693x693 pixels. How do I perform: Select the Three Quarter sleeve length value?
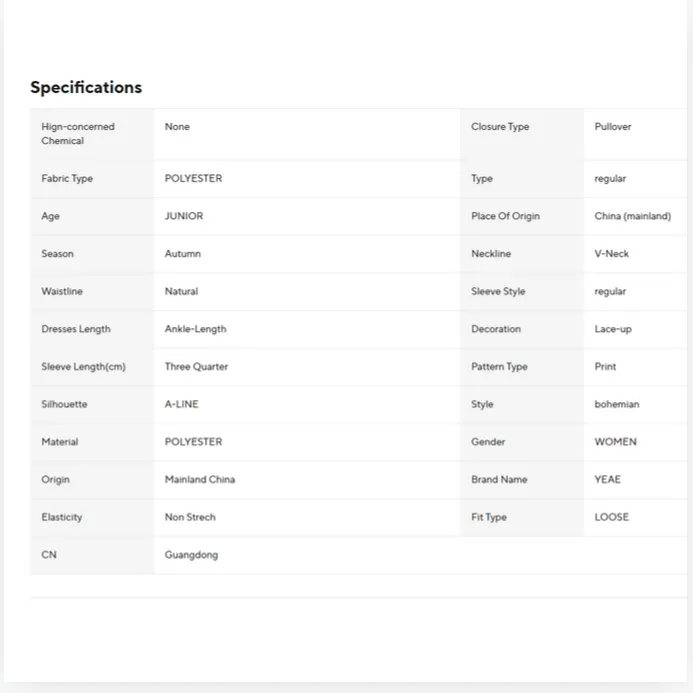click(196, 366)
